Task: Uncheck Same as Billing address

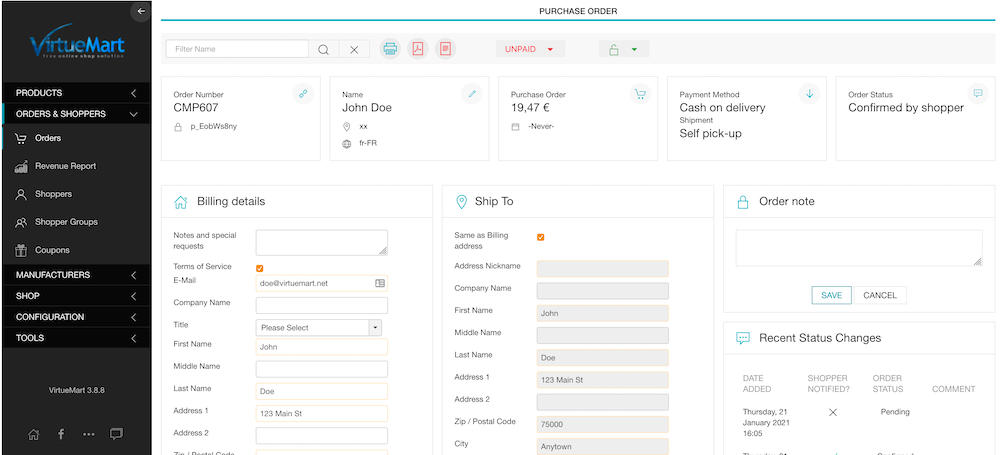Action: tap(541, 237)
